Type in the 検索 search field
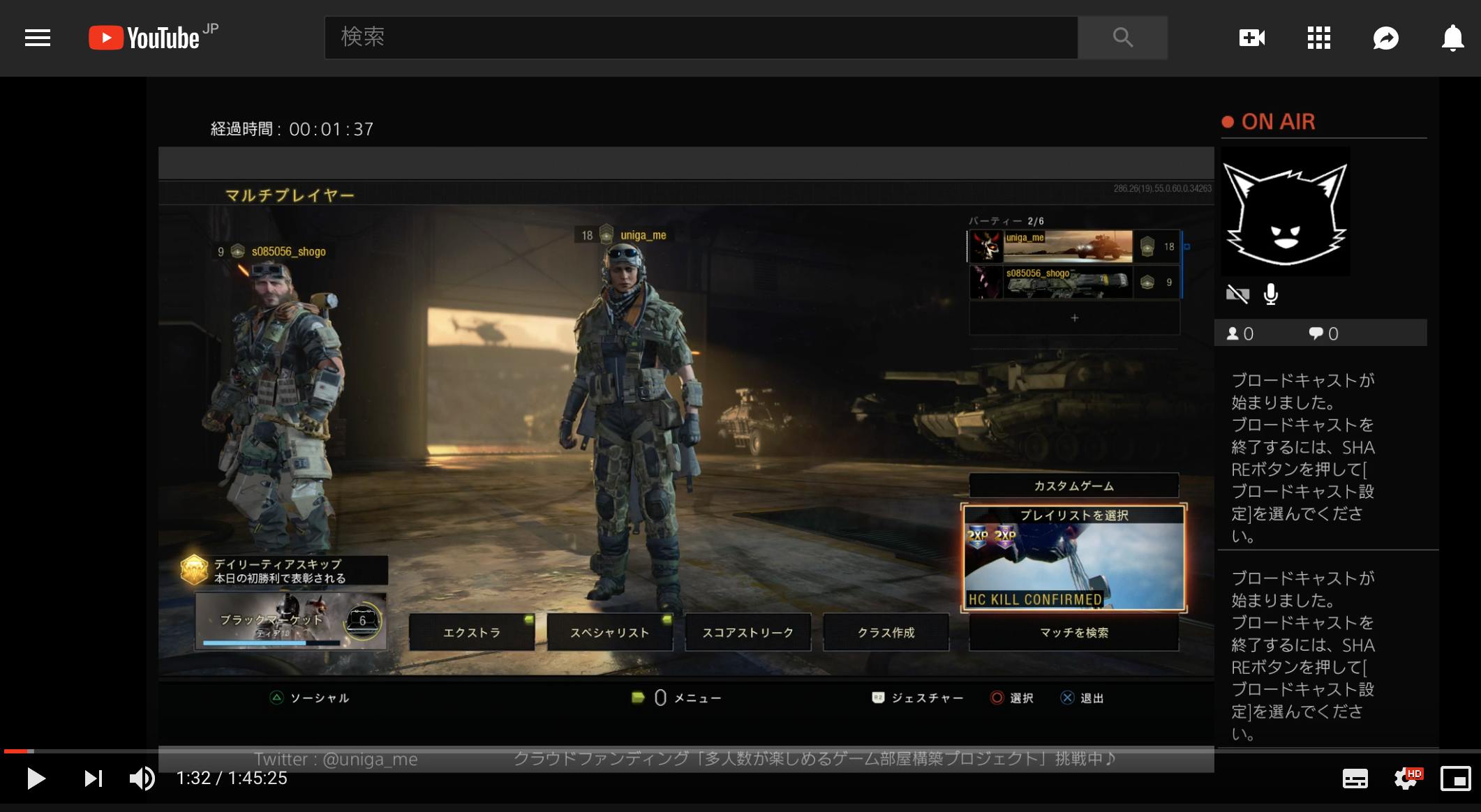Viewport: 1481px width, 812px height. [701, 38]
